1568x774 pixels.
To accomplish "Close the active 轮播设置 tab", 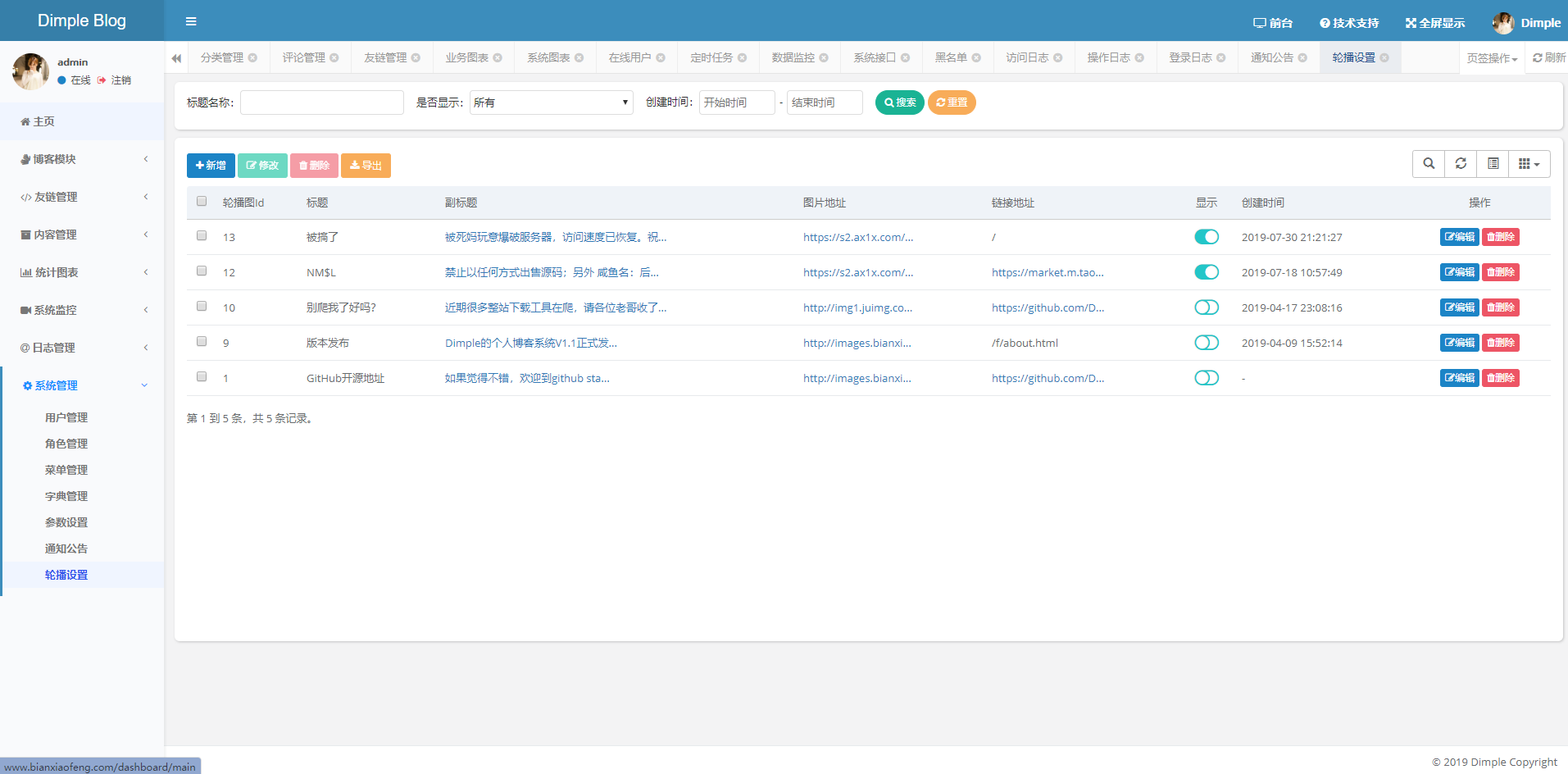I will point(1384,57).
